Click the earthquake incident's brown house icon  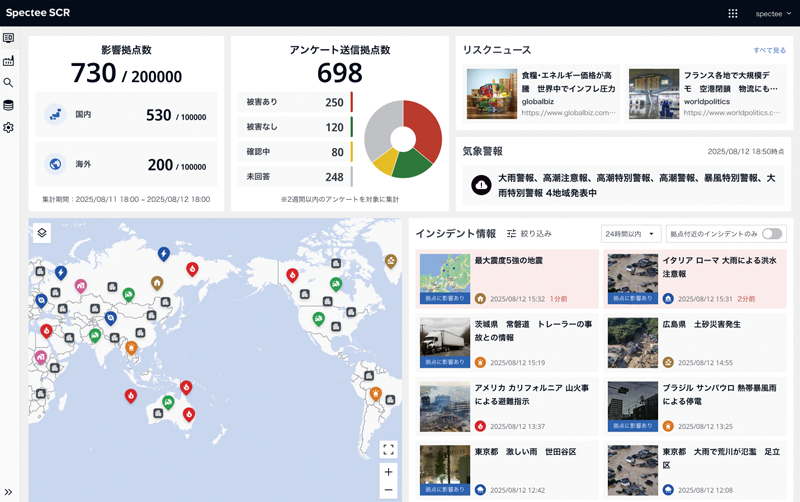pos(480,299)
